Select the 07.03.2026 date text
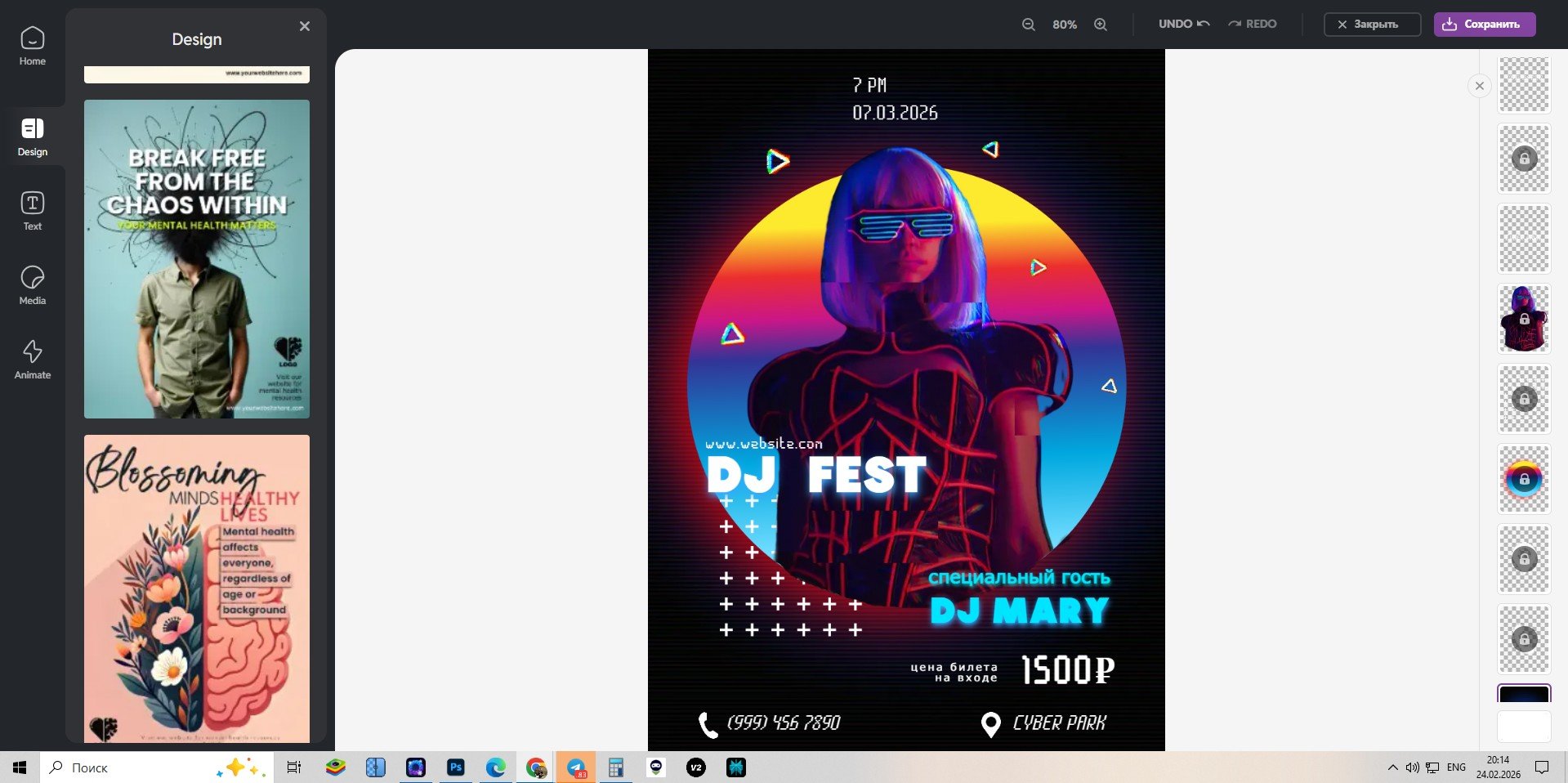This screenshot has height=783, width=1568. [x=895, y=113]
